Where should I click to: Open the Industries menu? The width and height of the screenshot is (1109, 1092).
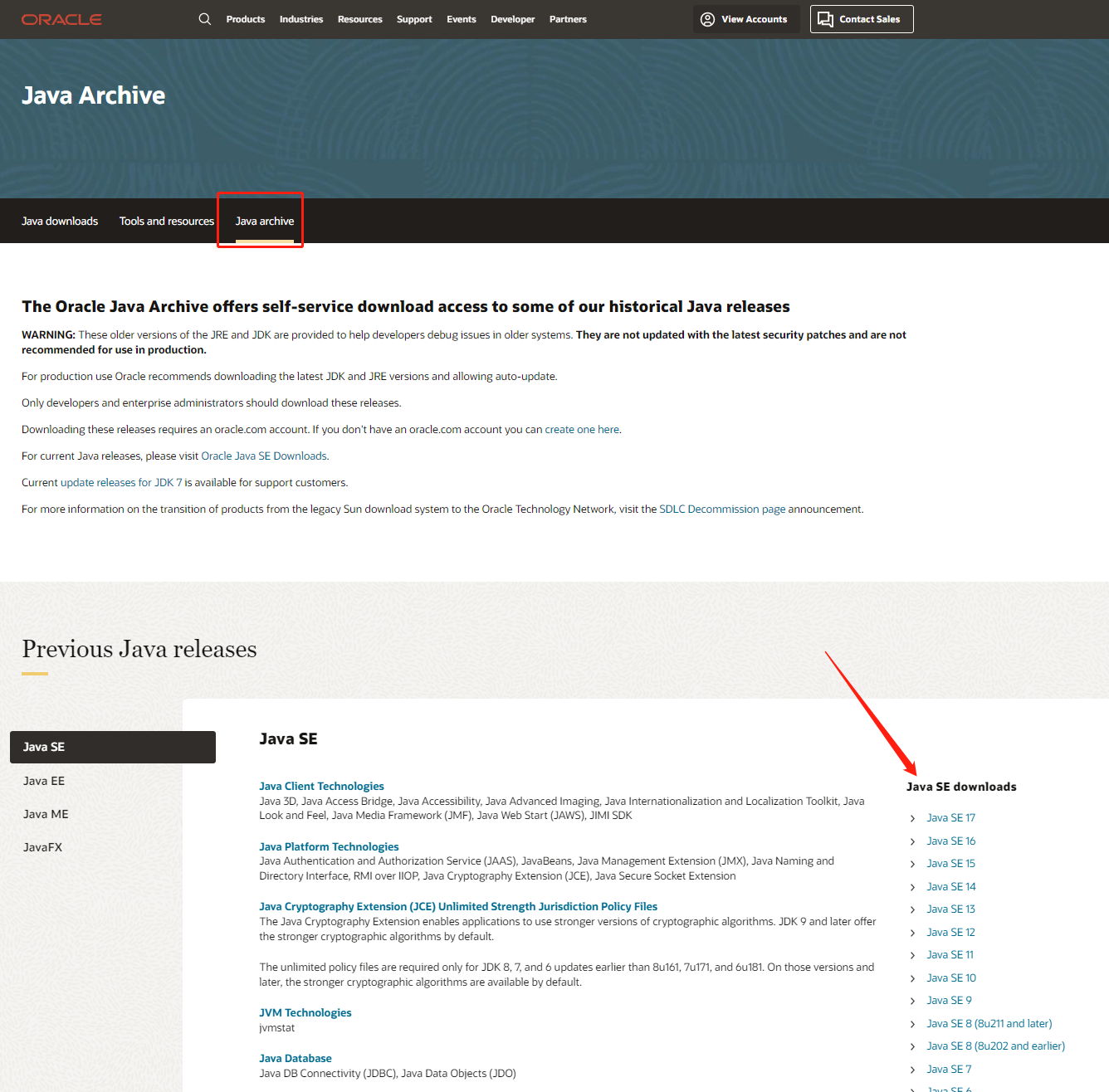pyautogui.click(x=301, y=19)
